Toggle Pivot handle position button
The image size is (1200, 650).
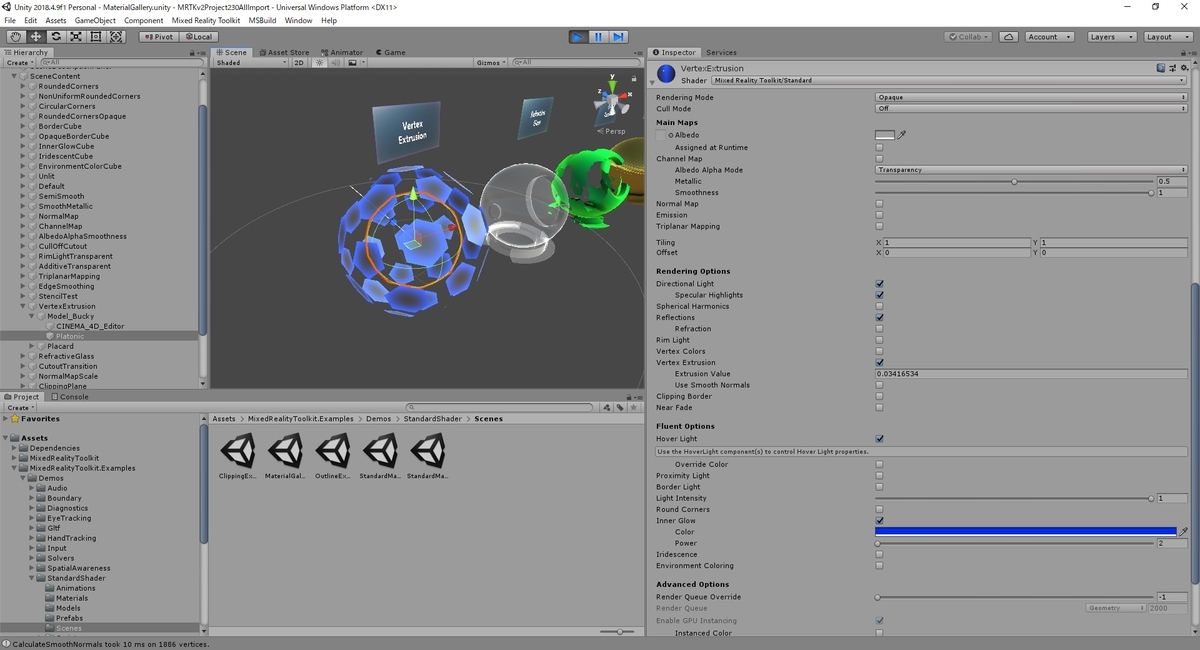tap(157, 37)
